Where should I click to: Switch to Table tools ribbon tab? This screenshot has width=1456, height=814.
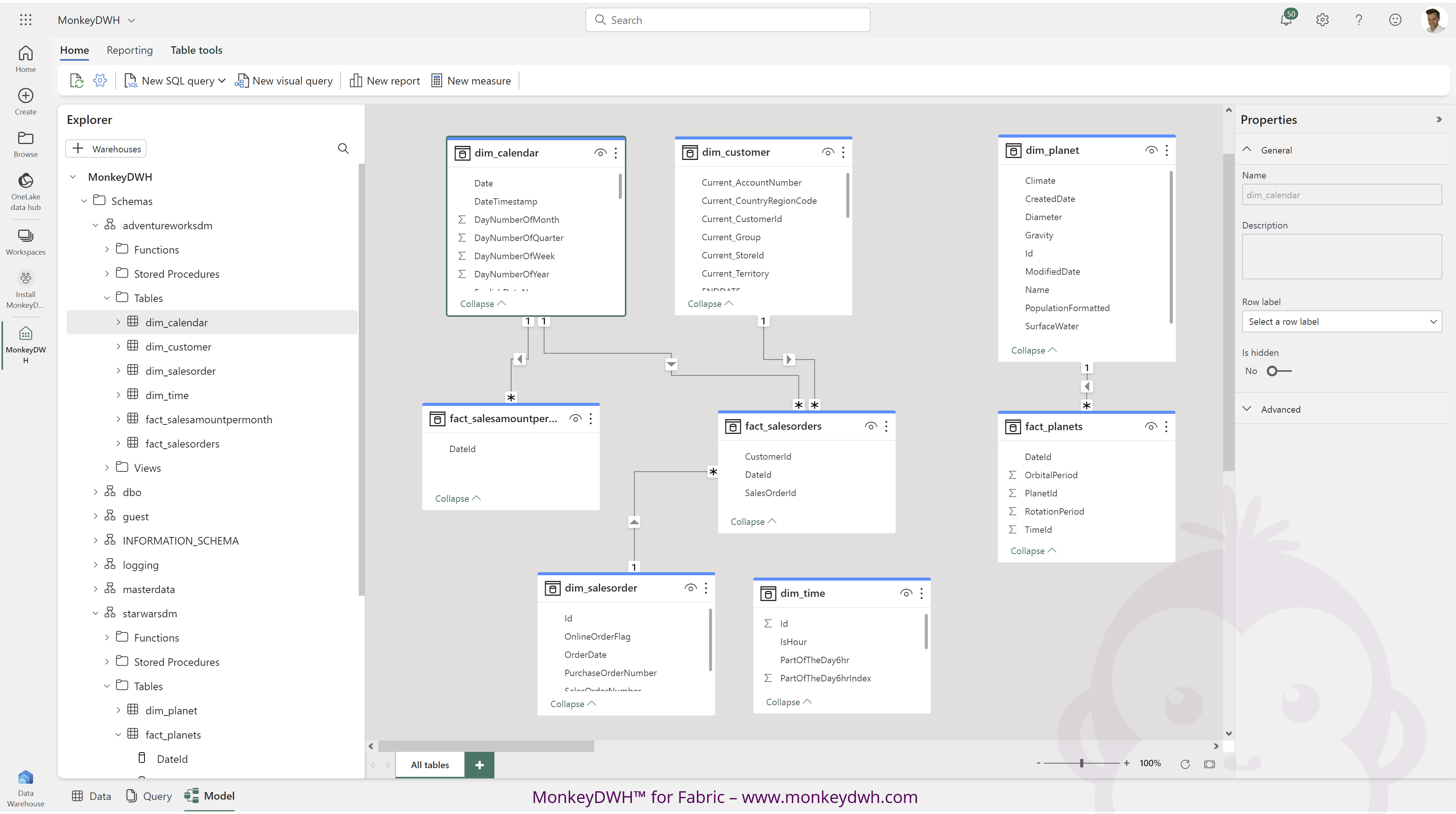tap(196, 50)
